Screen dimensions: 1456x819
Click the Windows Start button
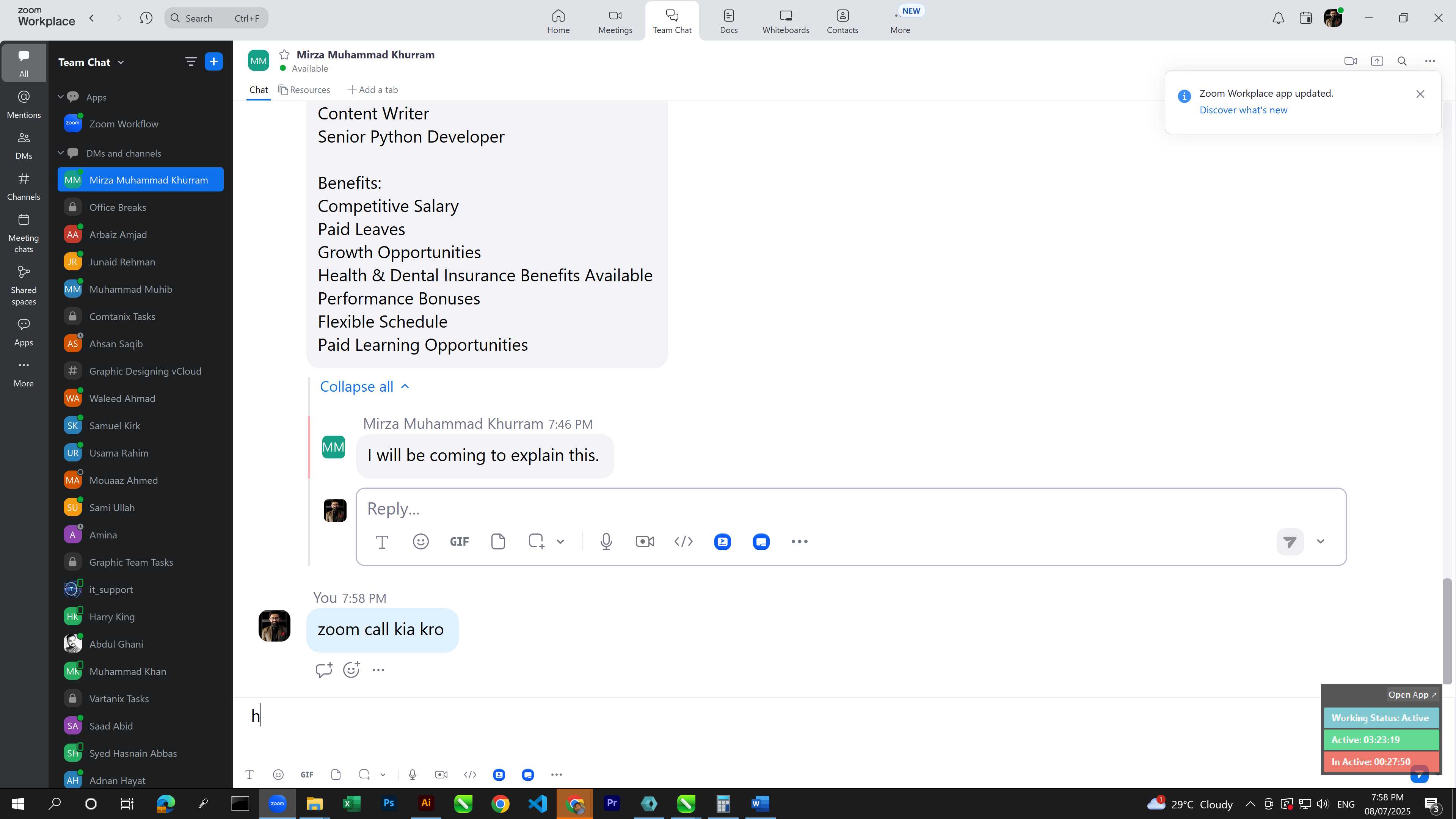[18, 804]
